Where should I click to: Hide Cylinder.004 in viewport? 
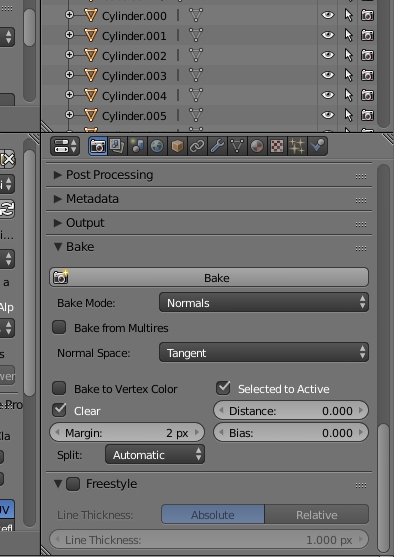(x=328, y=95)
